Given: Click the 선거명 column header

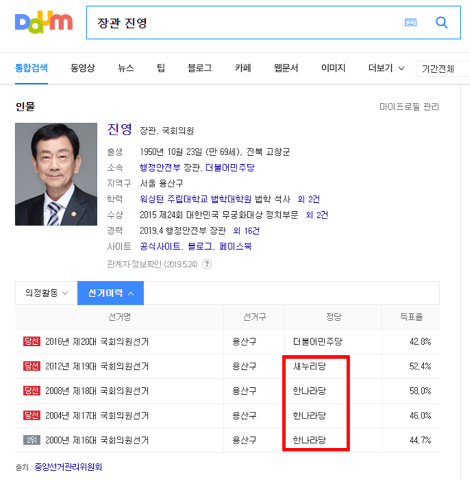Looking at the screenshot, I should pos(119,317).
